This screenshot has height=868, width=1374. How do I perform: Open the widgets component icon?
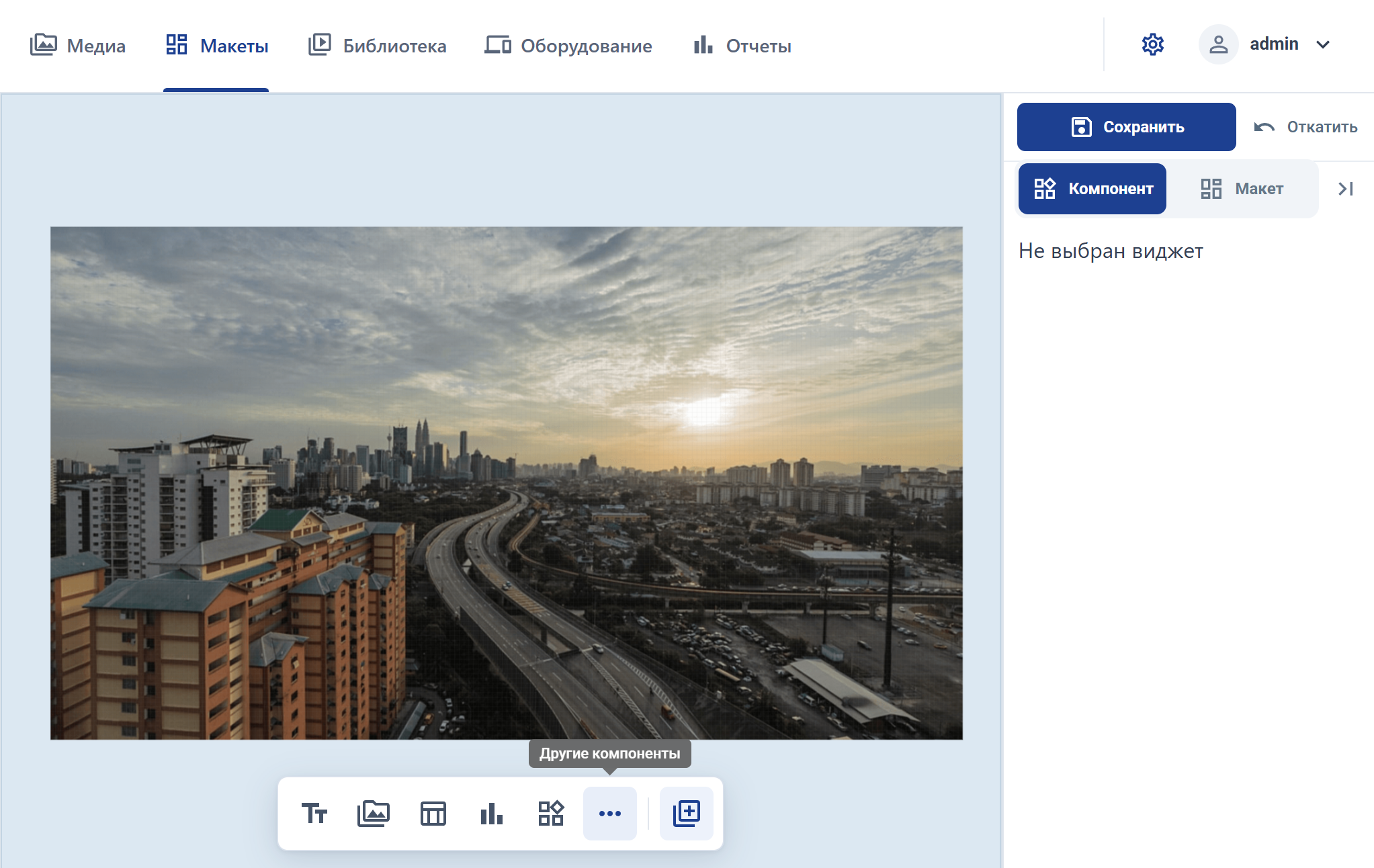(551, 814)
